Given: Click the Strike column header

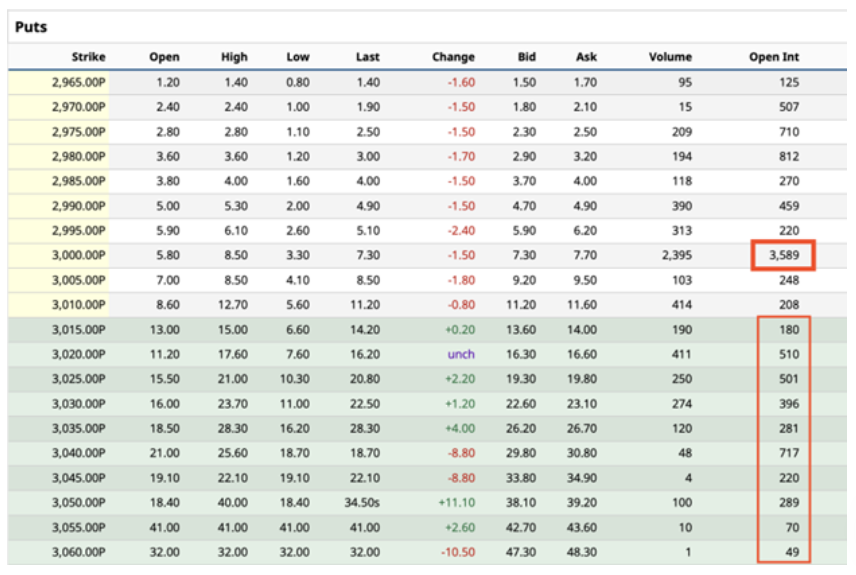Looking at the screenshot, I should pos(88,57).
